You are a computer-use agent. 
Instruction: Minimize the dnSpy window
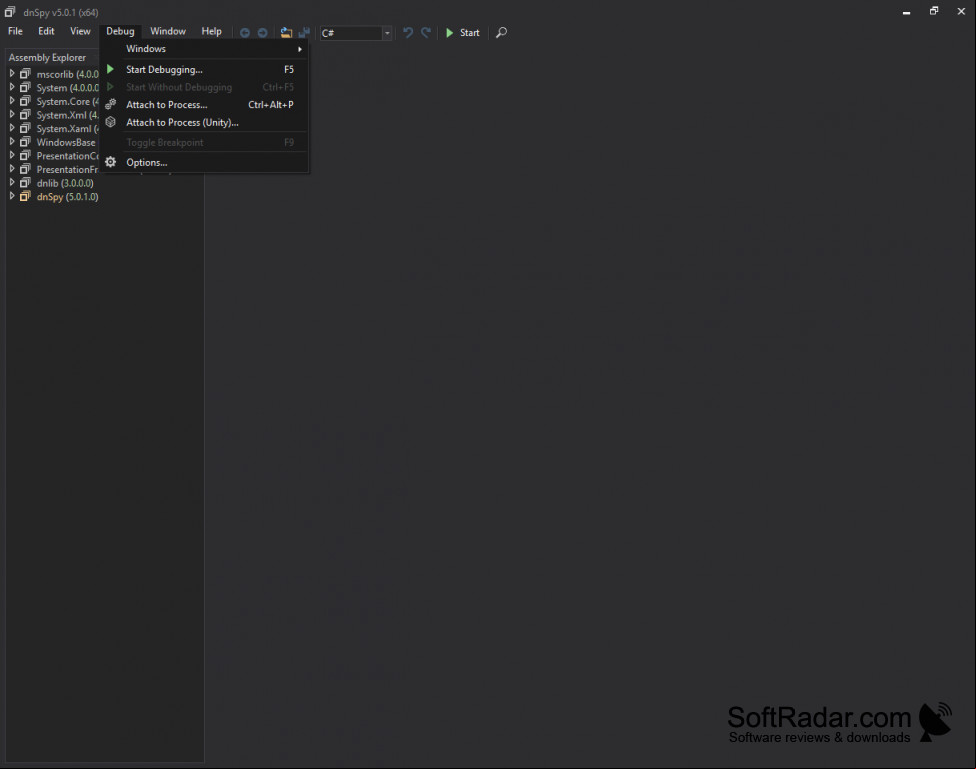[906, 12]
